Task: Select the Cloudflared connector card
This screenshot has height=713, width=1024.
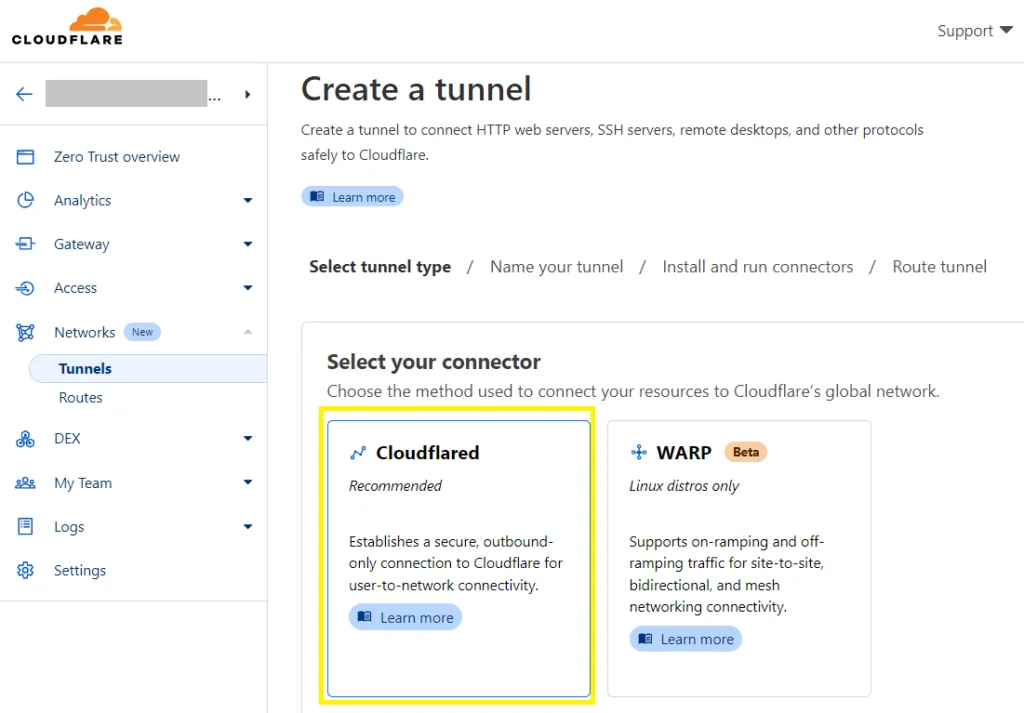Action: click(x=458, y=558)
